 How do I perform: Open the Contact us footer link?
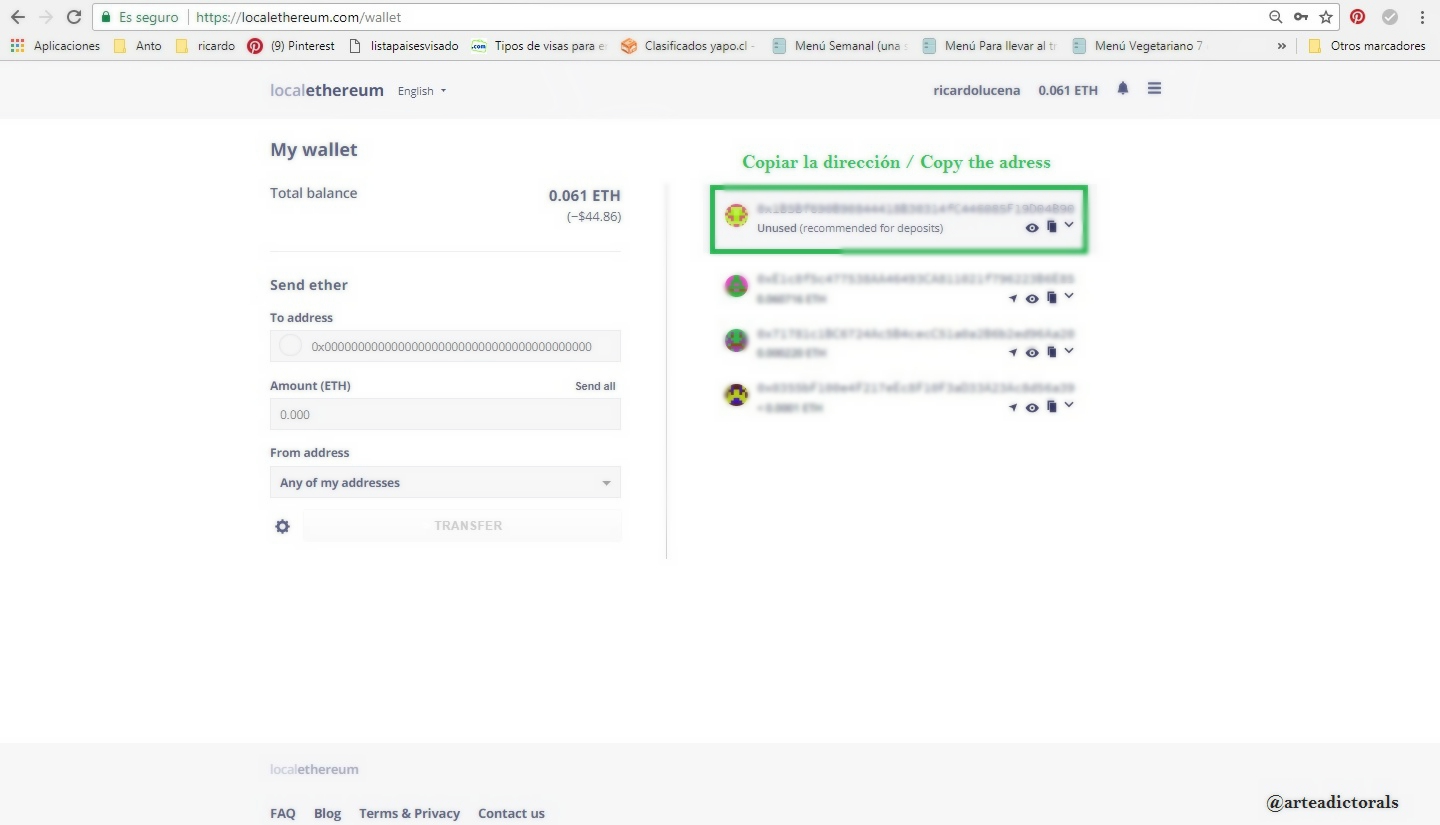point(511,813)
